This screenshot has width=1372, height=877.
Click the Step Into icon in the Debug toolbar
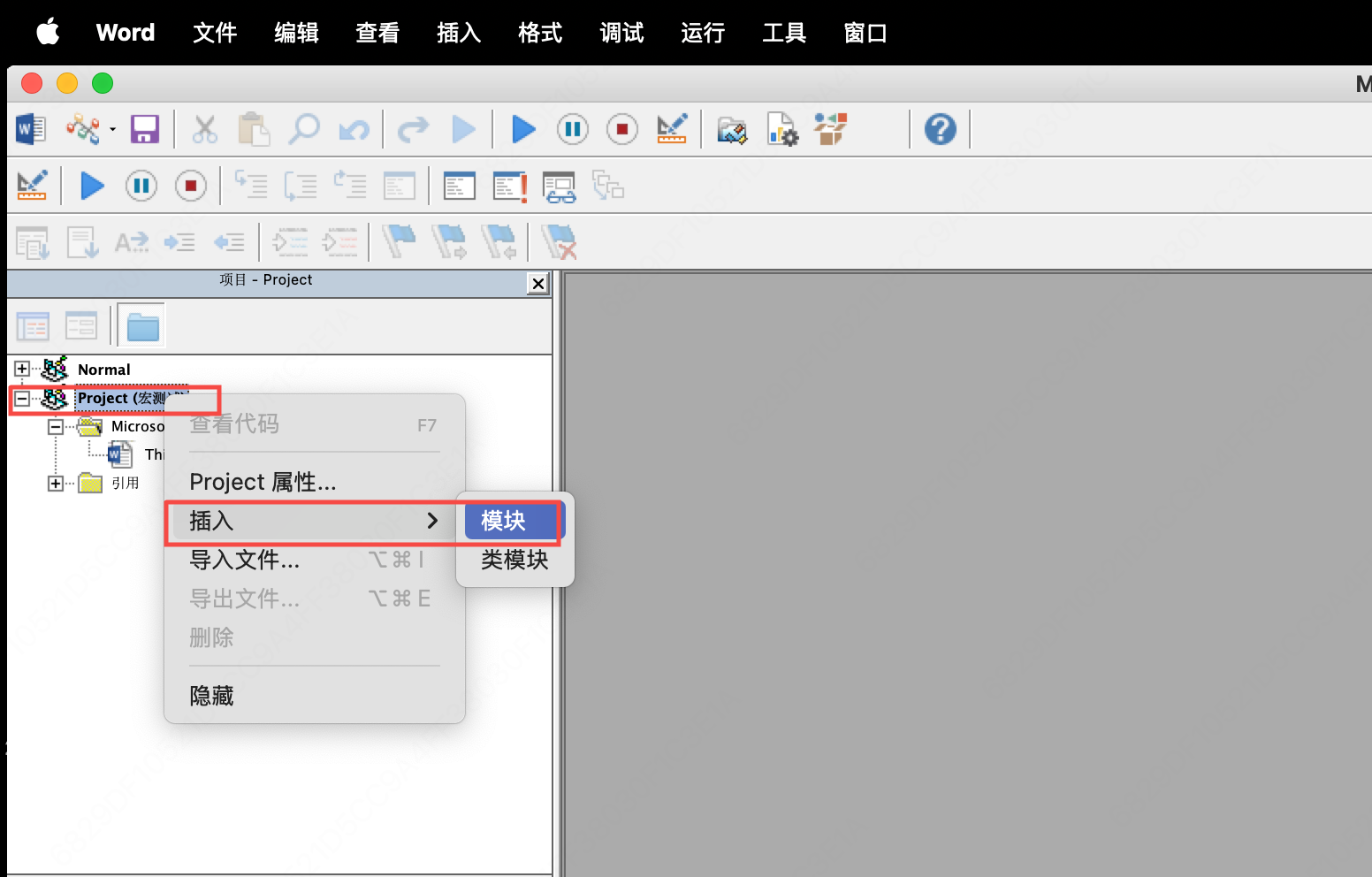[251, 186]
